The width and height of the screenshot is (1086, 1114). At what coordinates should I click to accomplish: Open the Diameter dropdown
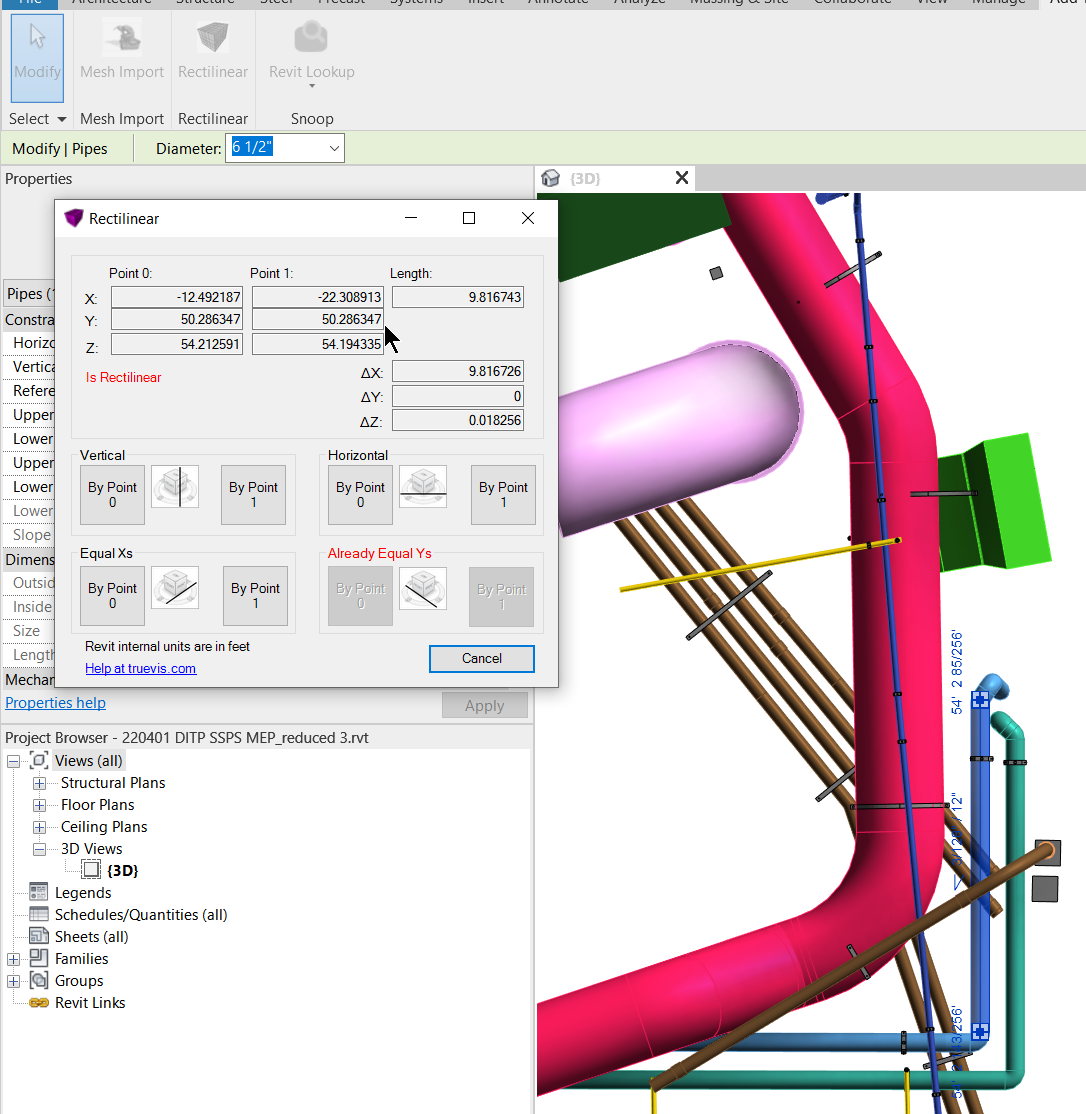click(334, 148)
